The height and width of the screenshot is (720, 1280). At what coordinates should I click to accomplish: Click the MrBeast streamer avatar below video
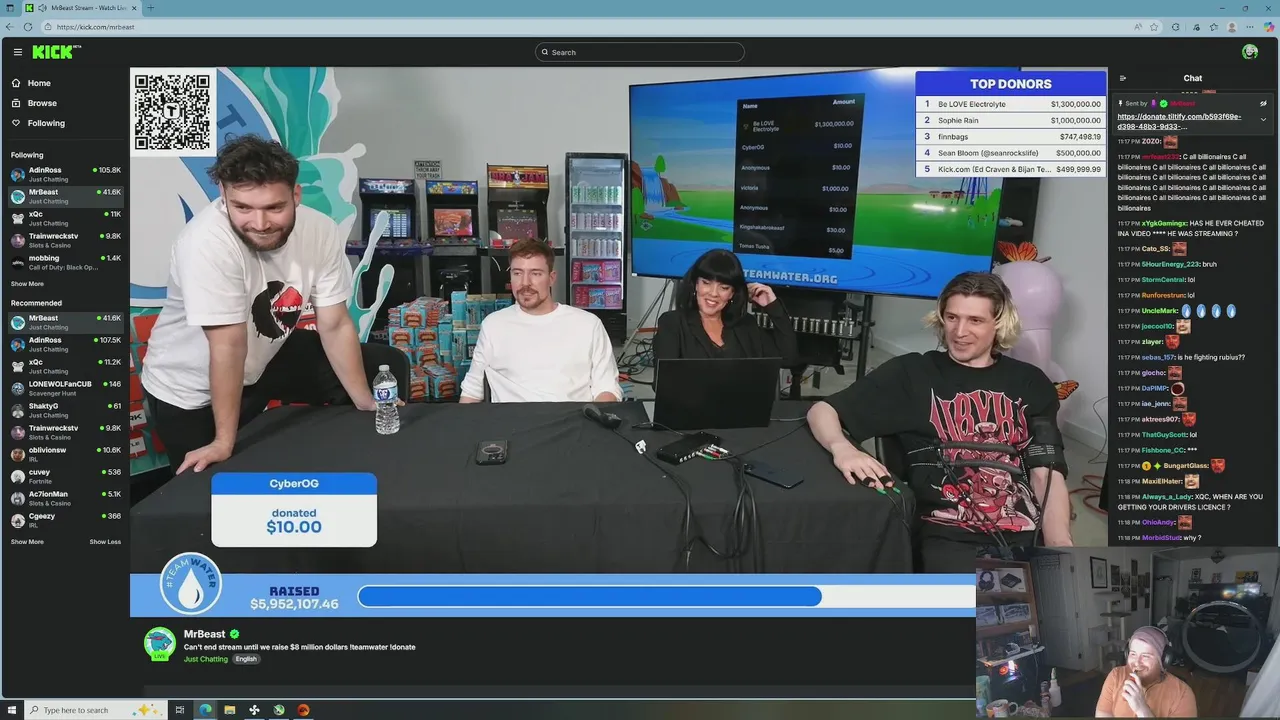coord(160,644)
